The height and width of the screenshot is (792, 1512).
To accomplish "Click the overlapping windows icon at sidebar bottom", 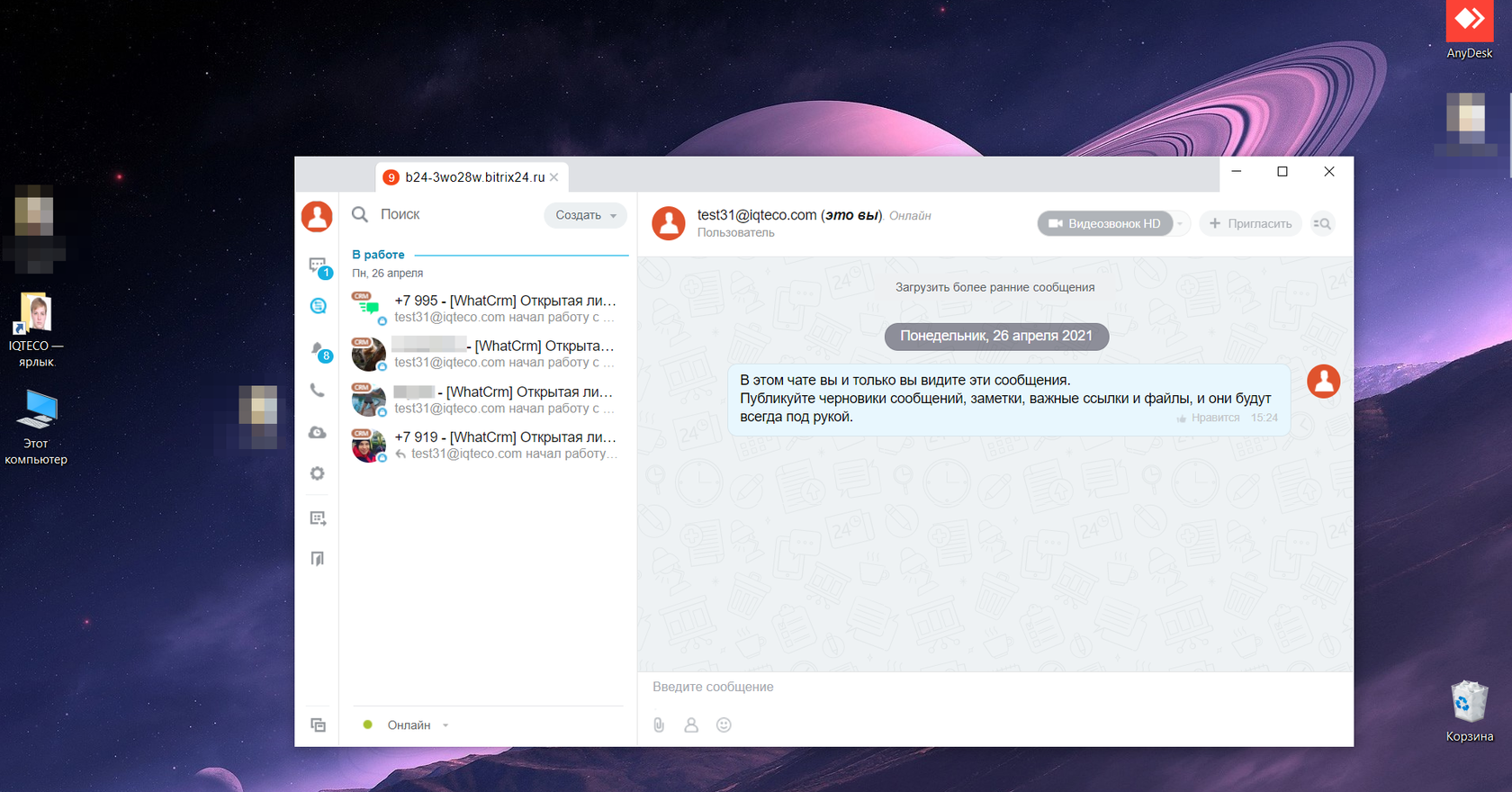I will (318, 725).
